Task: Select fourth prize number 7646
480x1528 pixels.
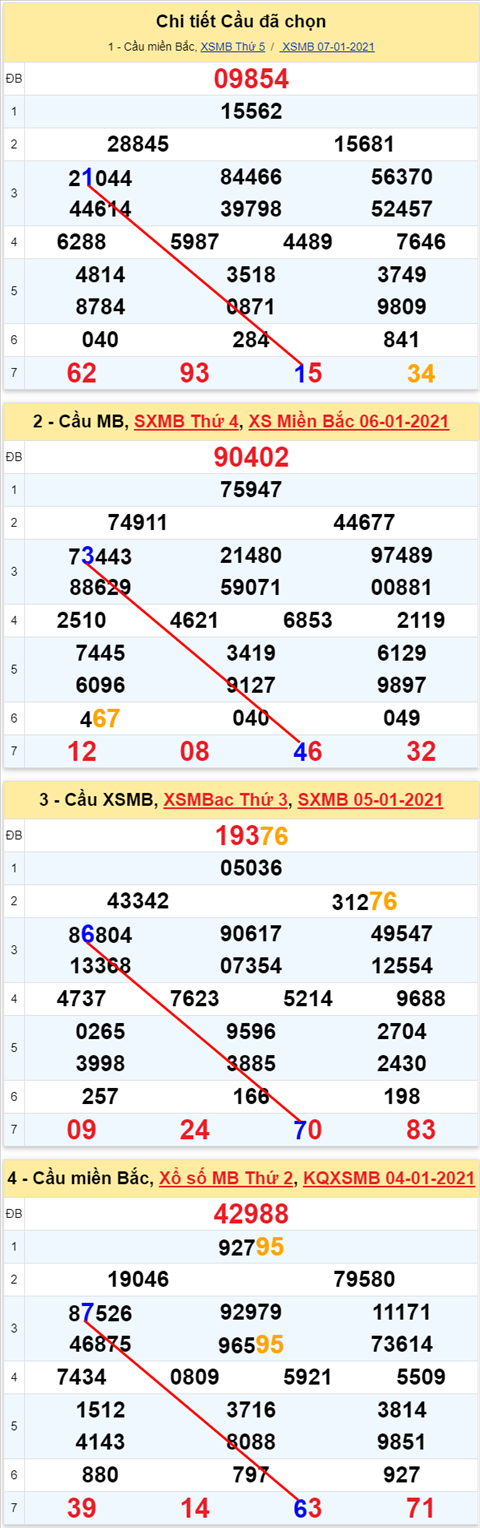Action: [420, 241]
